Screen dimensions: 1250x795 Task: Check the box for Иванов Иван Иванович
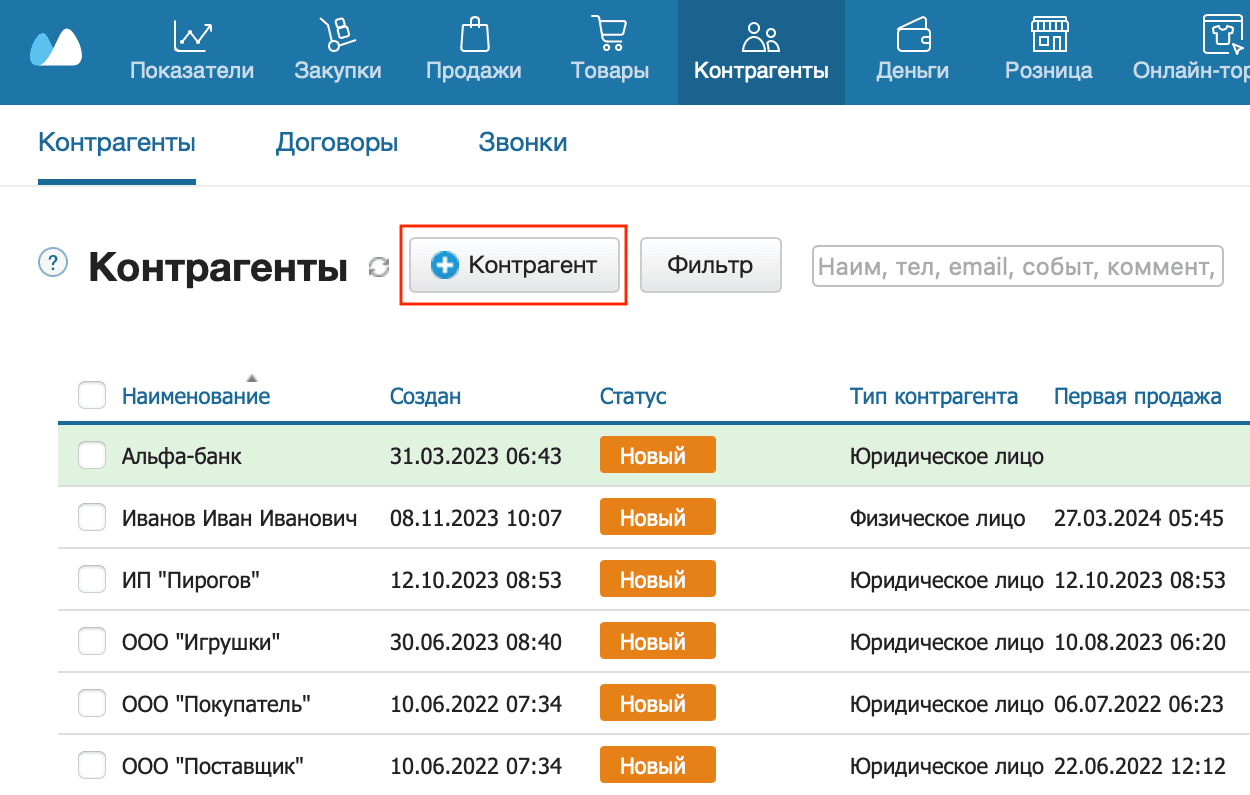coord(91,517)
